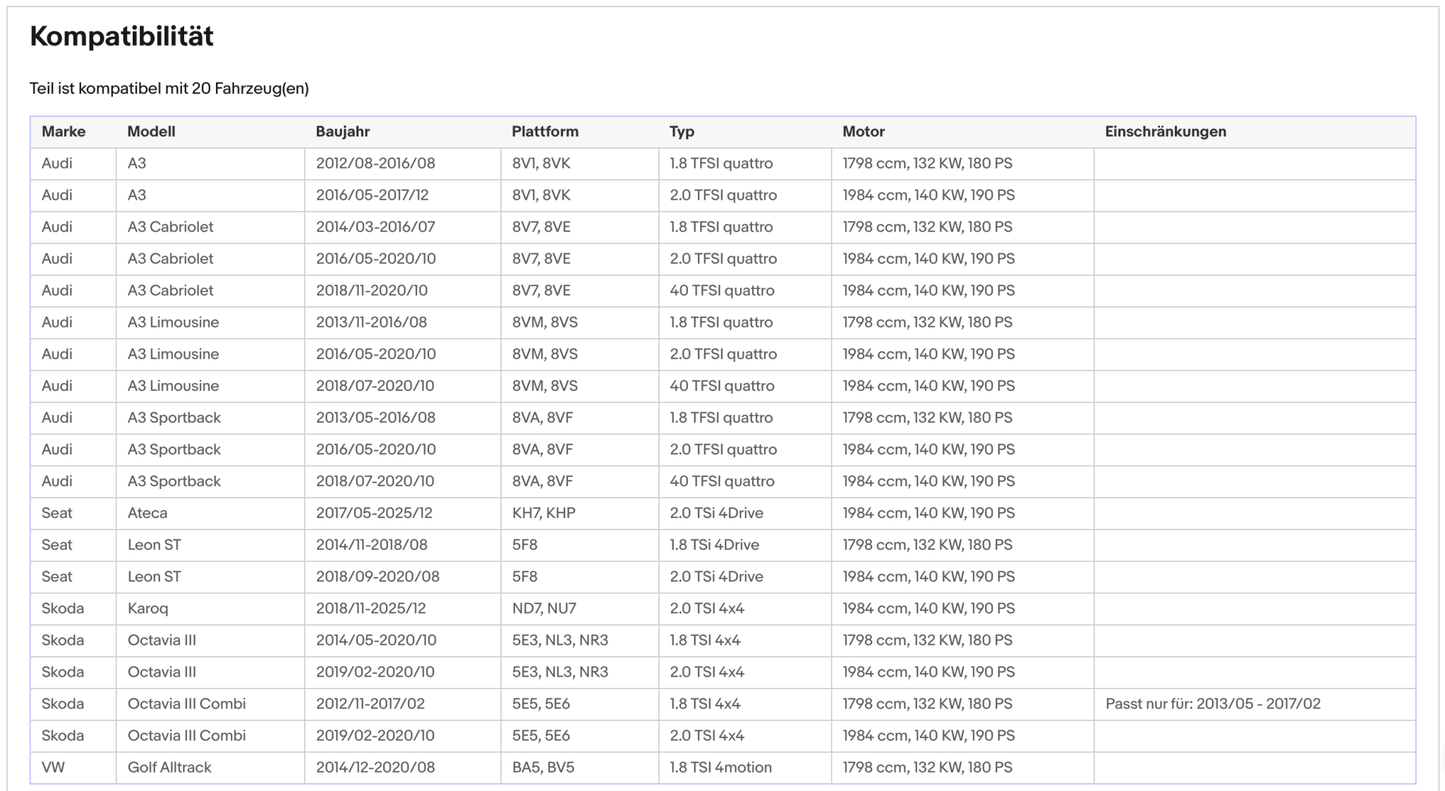Click the Motor column header
Viewport: 1445px width, 791px height.
pyautogui.click(x=863, y=132)
